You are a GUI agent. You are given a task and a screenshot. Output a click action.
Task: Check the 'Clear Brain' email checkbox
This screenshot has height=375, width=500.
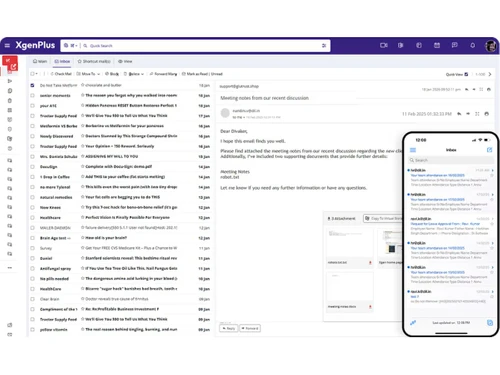32,299
